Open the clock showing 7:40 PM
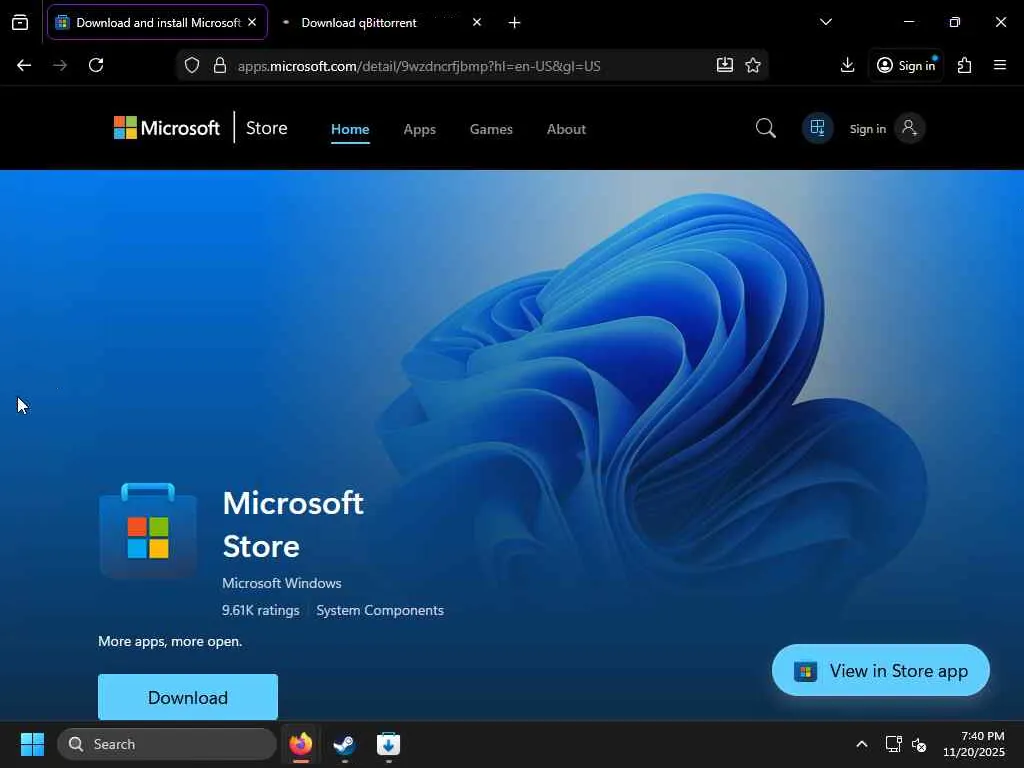The image size is (1024, 768). 974,744
